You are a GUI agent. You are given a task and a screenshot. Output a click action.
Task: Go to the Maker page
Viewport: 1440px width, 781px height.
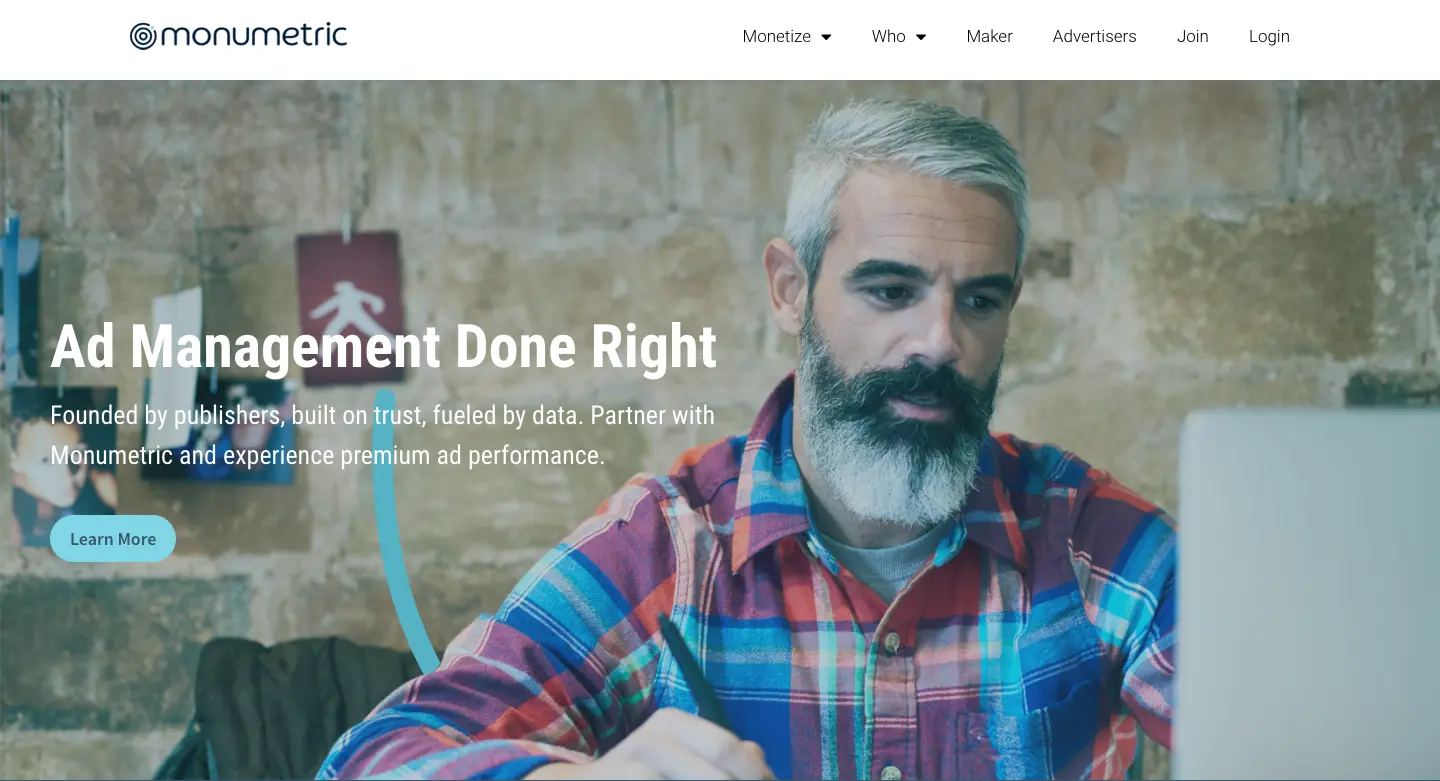(989, 36)
